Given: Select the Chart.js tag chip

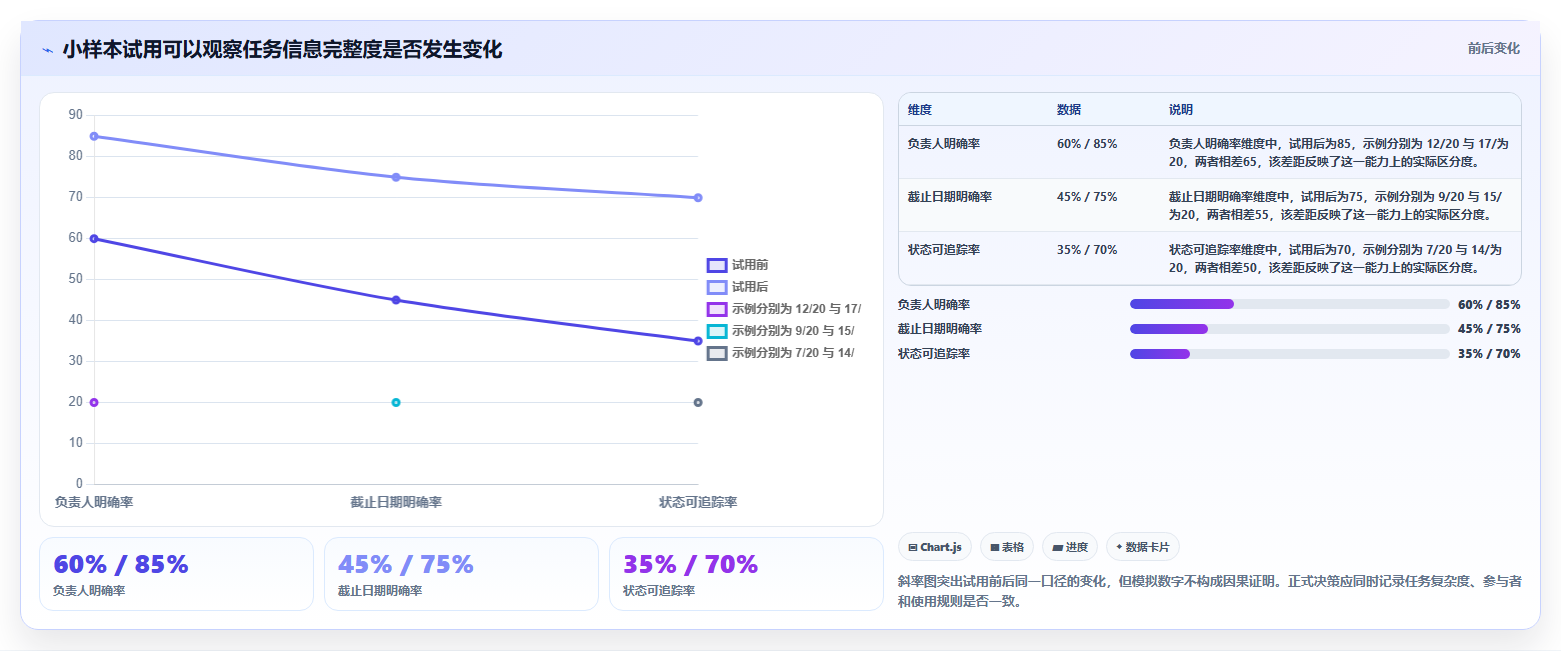Looking at the screenshot, I should [x=935, y=547].
